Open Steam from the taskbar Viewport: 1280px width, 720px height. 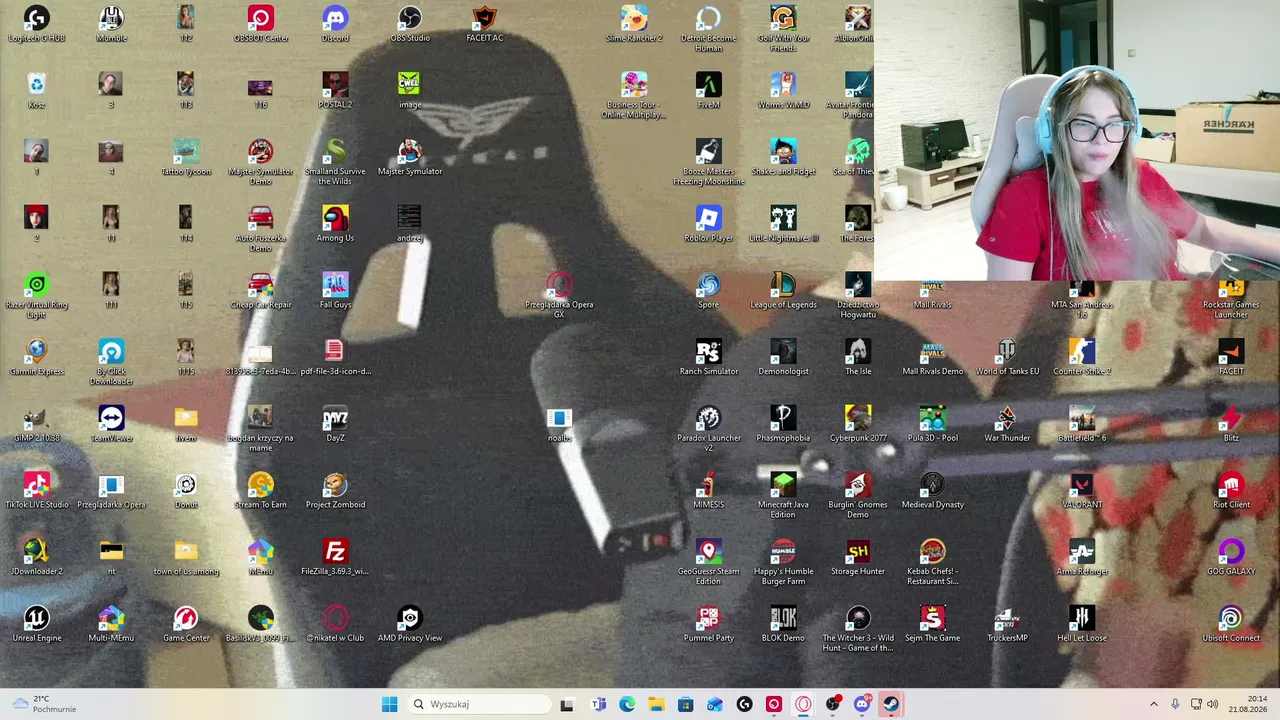point(891,704)
